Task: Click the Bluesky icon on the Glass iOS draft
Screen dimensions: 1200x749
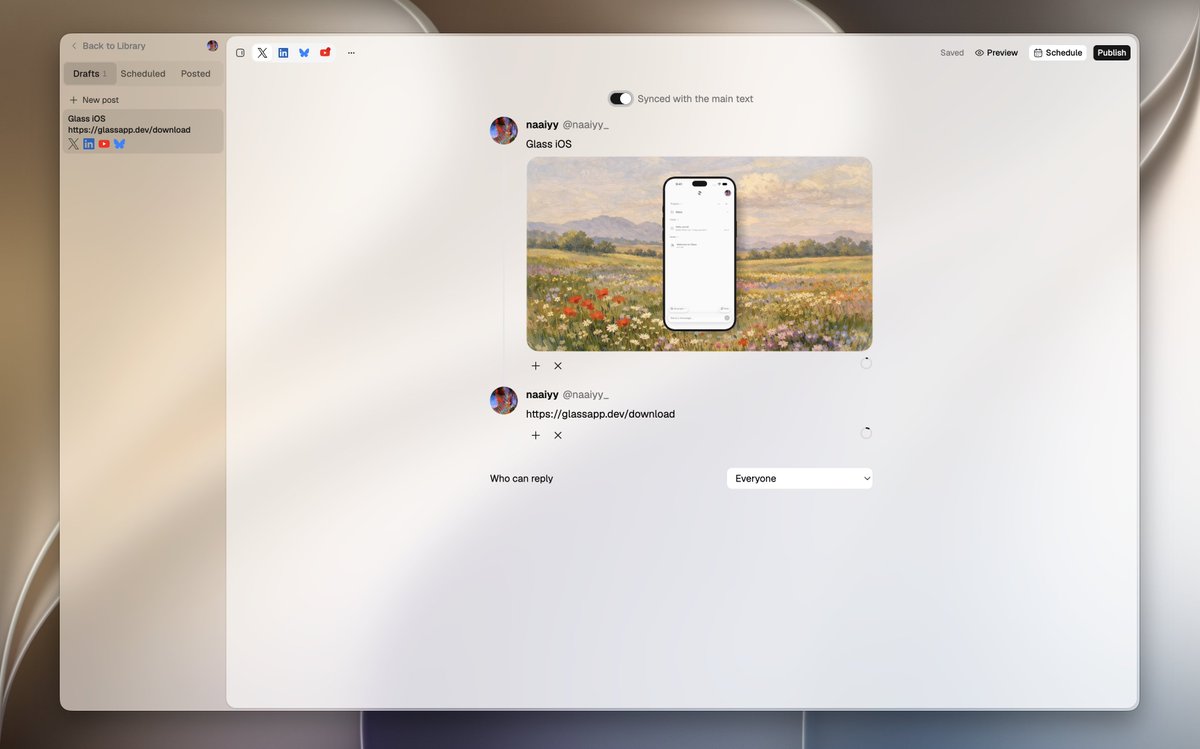Action: [x=119, y=144]
